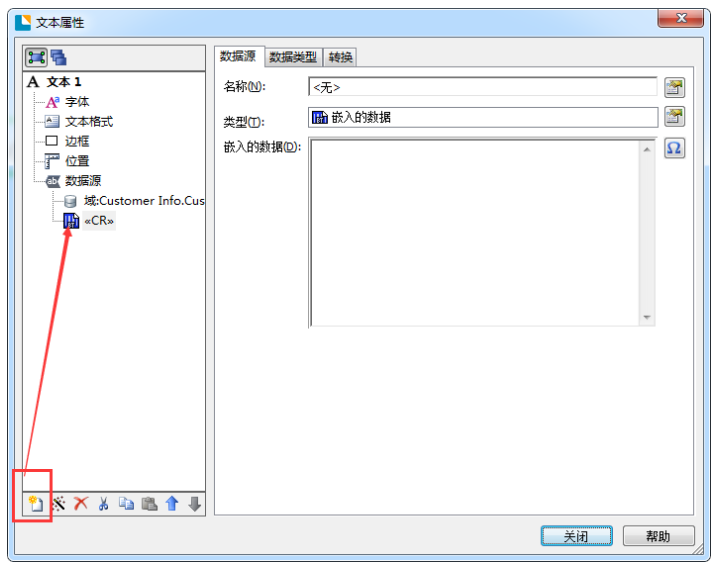Open the Omega special characters button
Screen dimensions: 716x568
[674, 148]
